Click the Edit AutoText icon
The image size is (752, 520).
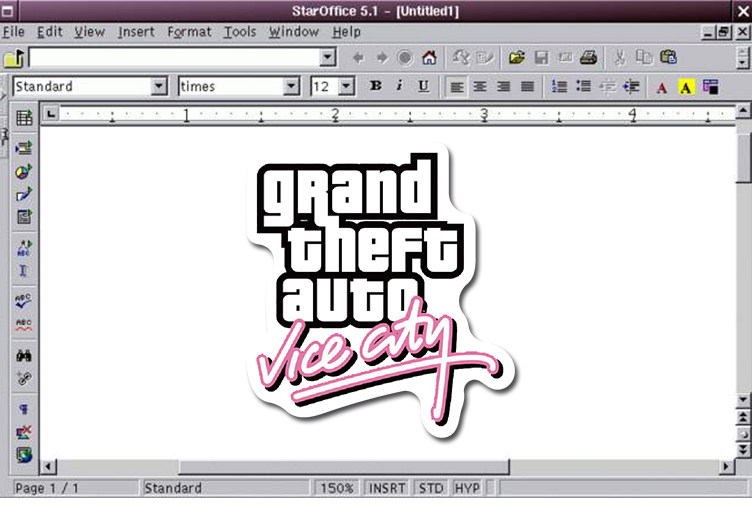pyautogui.click(x=24, y=248)
